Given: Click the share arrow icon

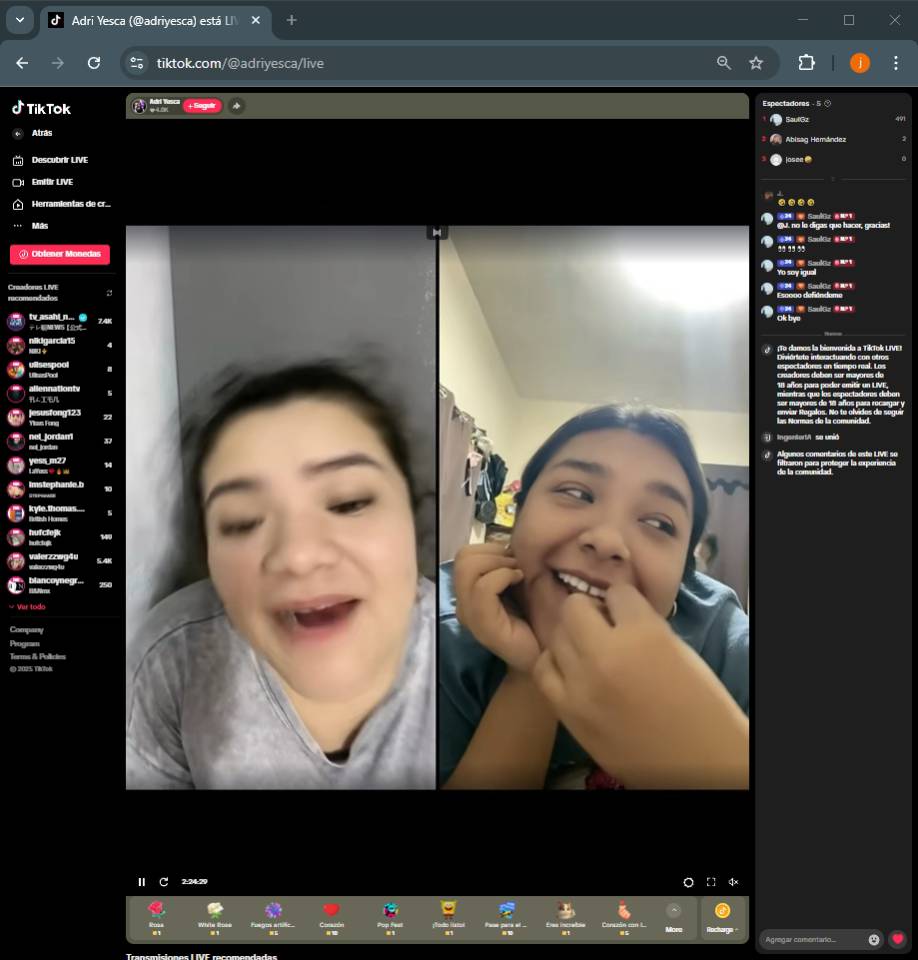Looking at the screenshot, I should tap(236, 106).
